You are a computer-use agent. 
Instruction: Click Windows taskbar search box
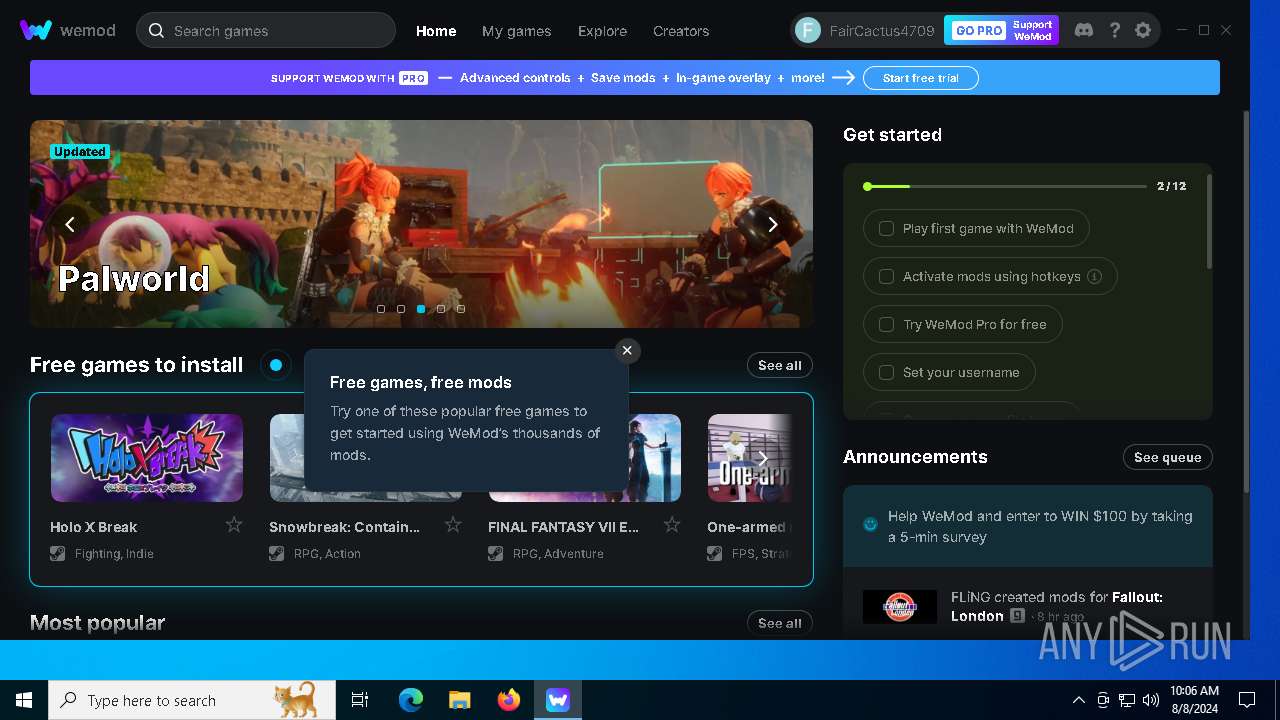[x=192, y=700]
